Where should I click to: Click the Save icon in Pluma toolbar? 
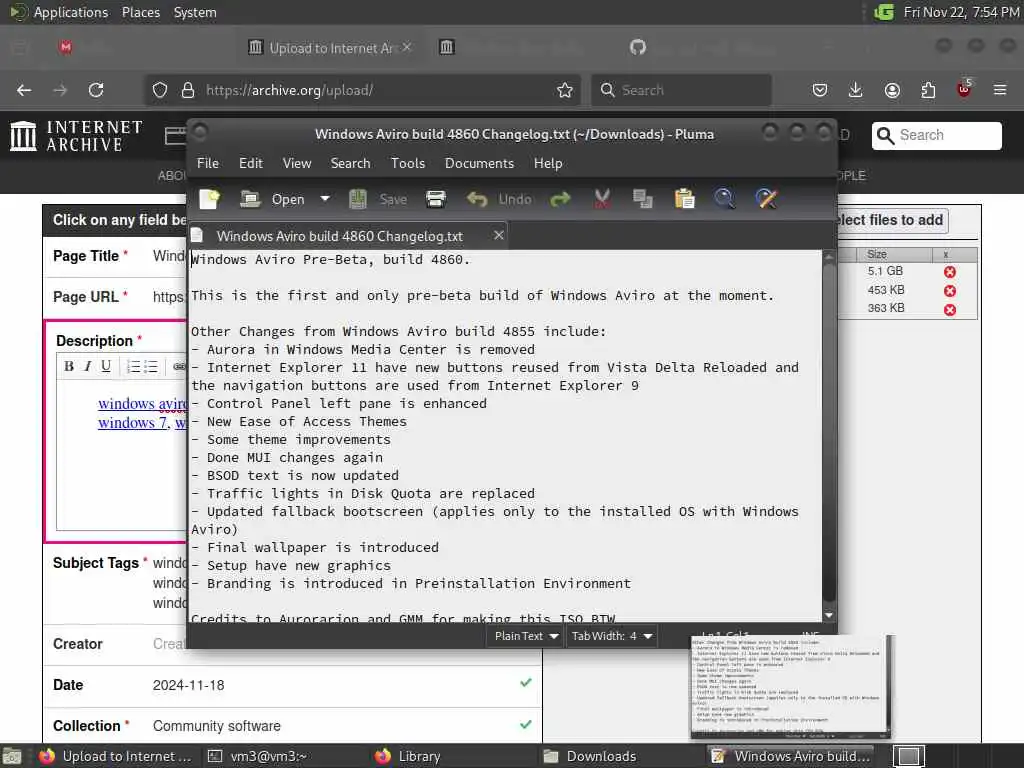[x=358, y=199]
